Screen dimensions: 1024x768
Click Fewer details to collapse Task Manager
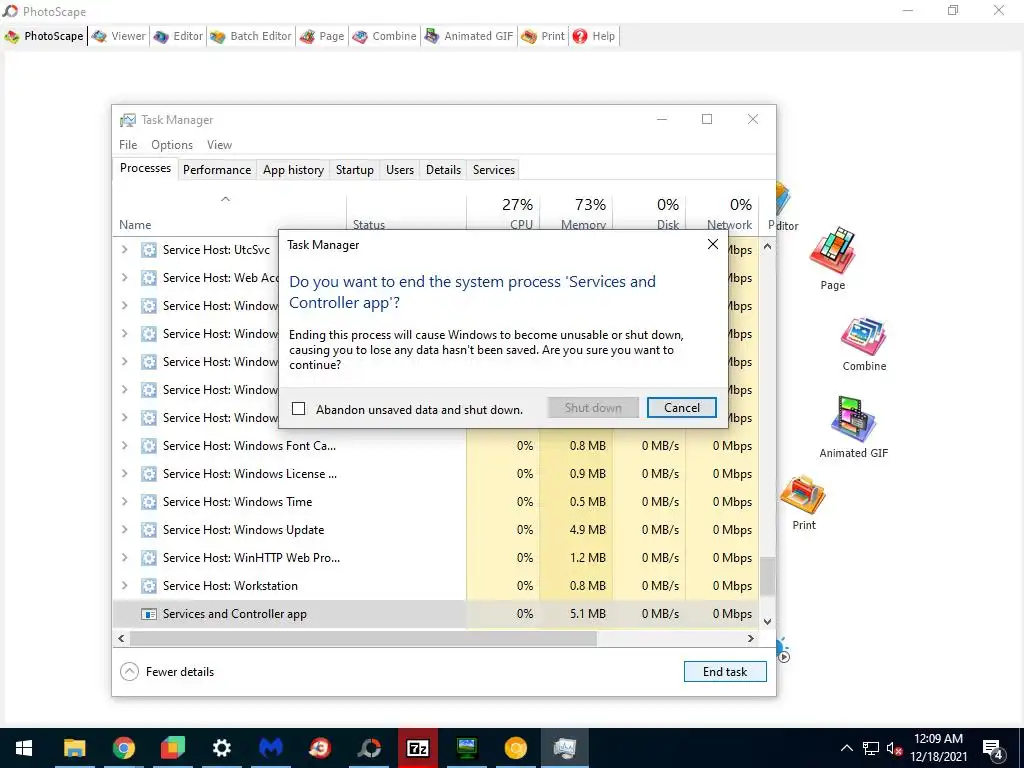coord(168,671)
